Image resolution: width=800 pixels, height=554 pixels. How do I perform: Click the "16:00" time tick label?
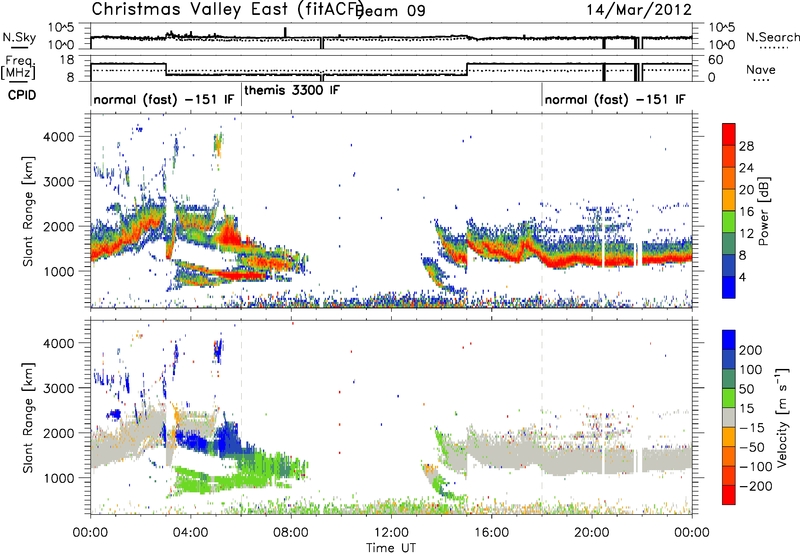point(491,533)
